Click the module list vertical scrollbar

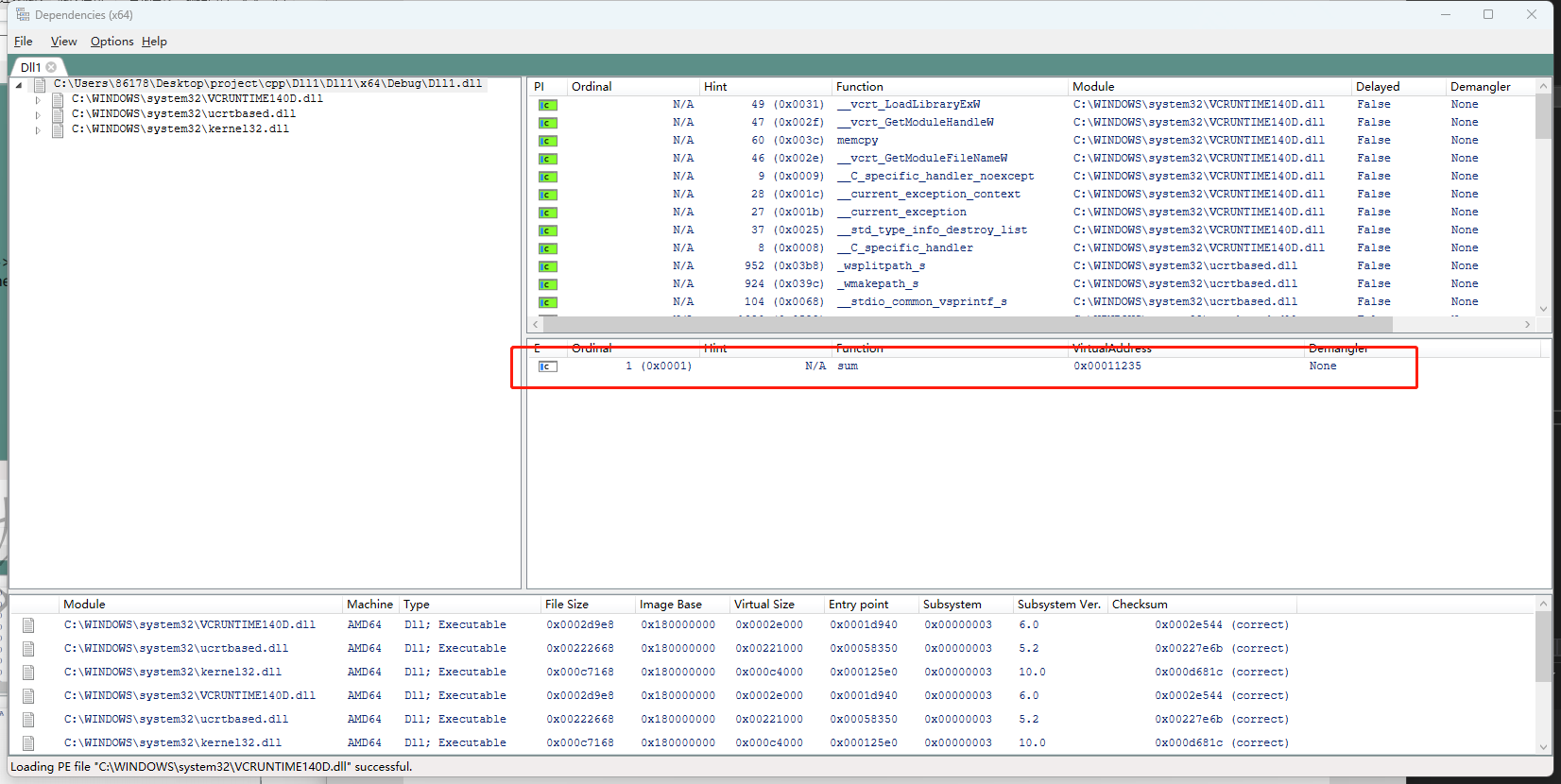click(1543, 646)
